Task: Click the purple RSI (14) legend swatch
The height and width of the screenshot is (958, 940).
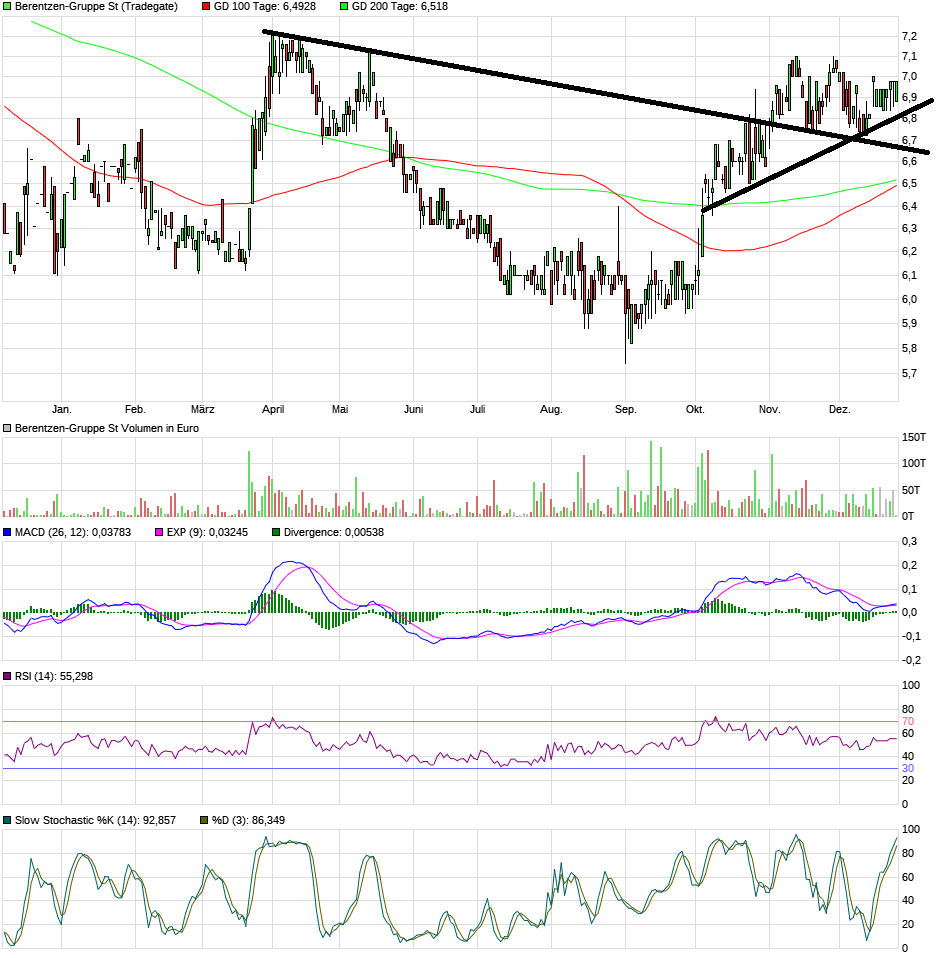Action: tap(7, 676)
